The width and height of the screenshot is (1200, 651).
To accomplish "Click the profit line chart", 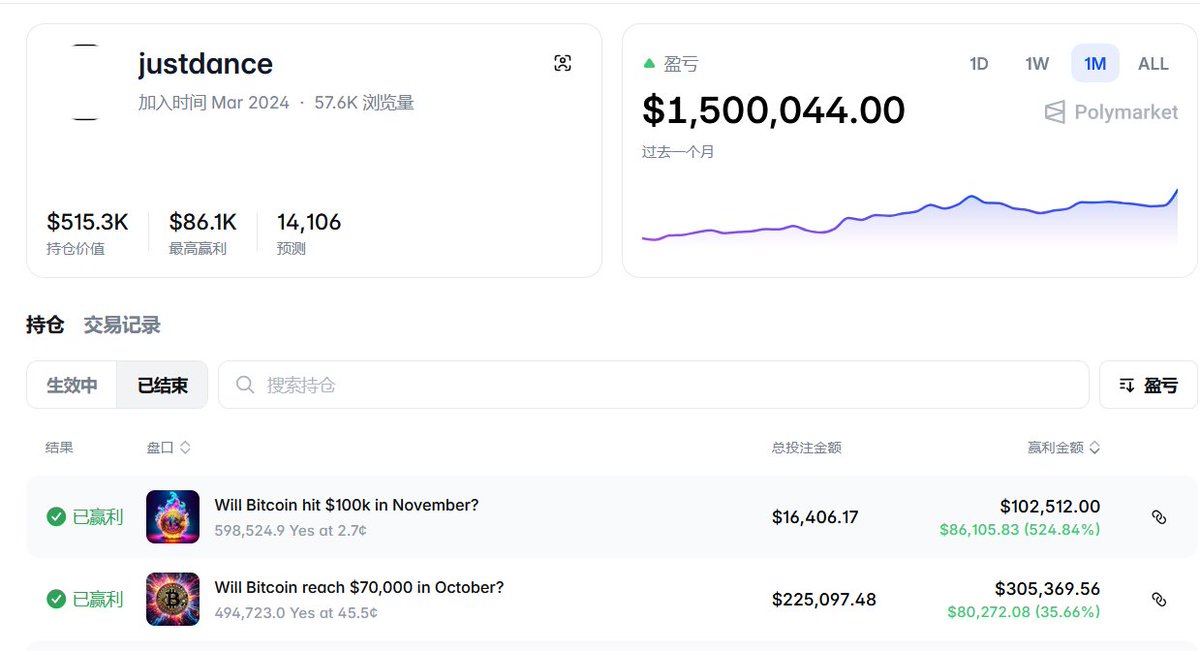I will tap(908, 215).
